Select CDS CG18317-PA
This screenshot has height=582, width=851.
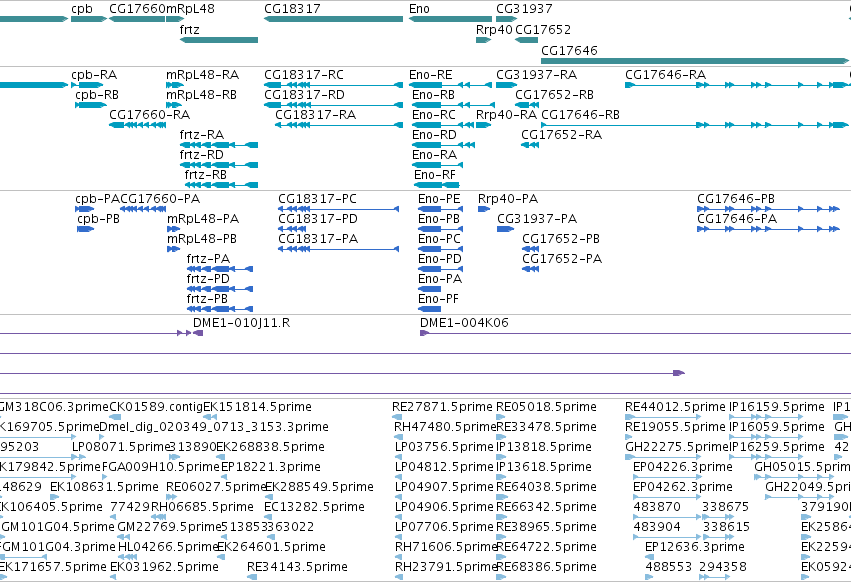(x=339, y=249)
